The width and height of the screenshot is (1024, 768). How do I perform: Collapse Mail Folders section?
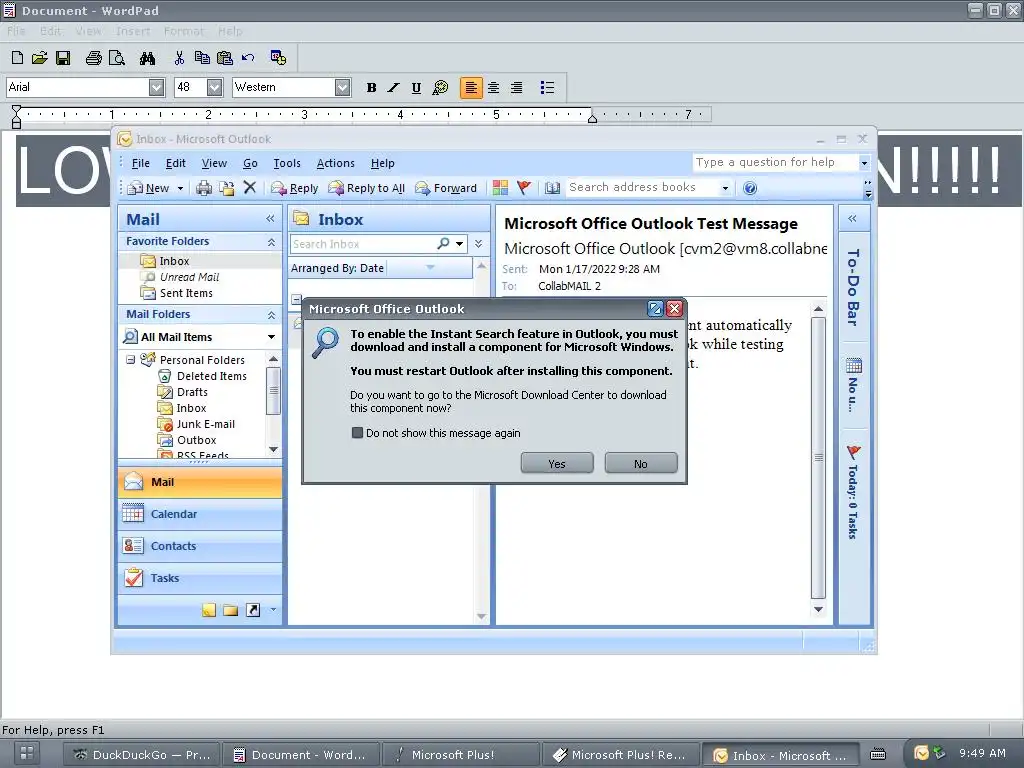(271, 315)
